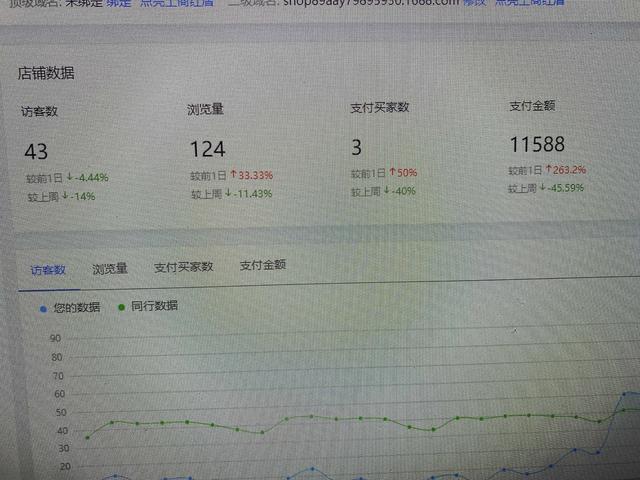The height and width of the screenshot is (480, 640).
Task: Click the 90 label on the chart axis
Action: pos(56,338)
